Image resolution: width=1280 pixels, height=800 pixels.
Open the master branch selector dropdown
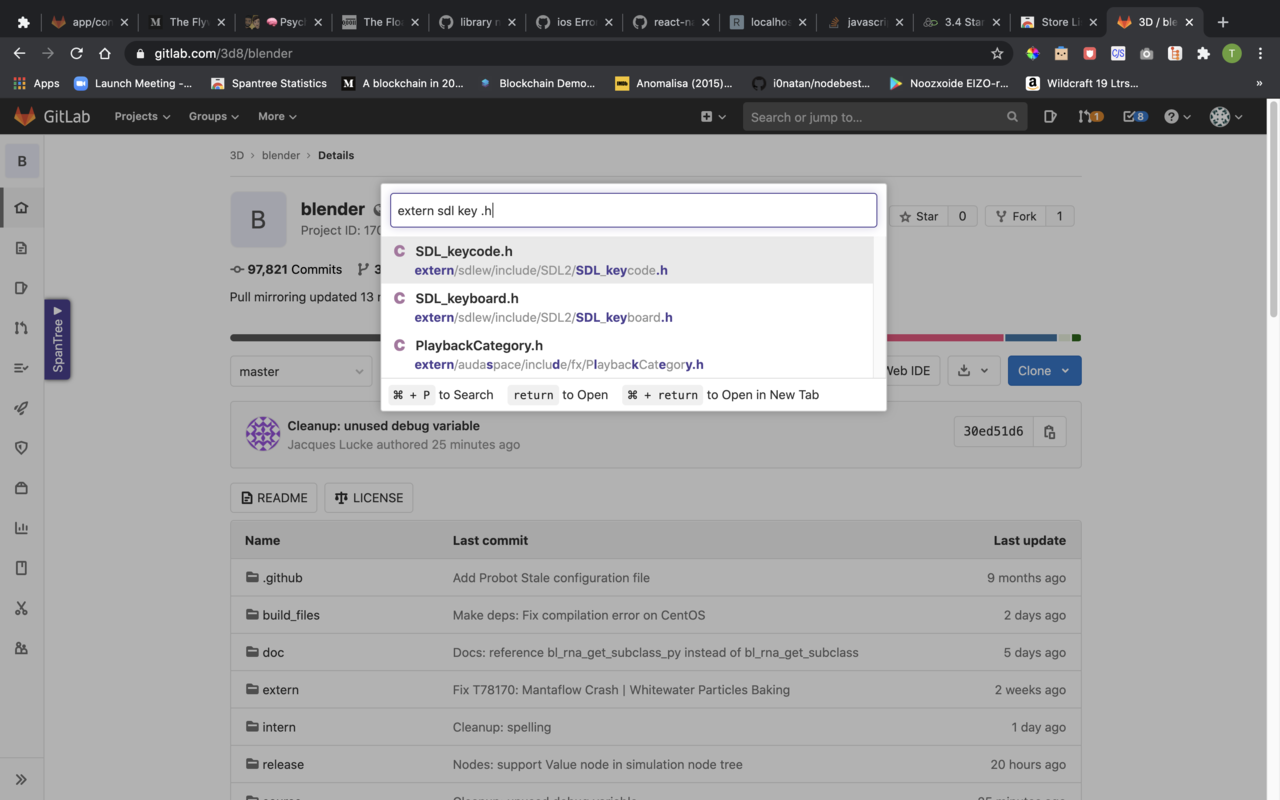pyautogui.click(x=301, y=371)
